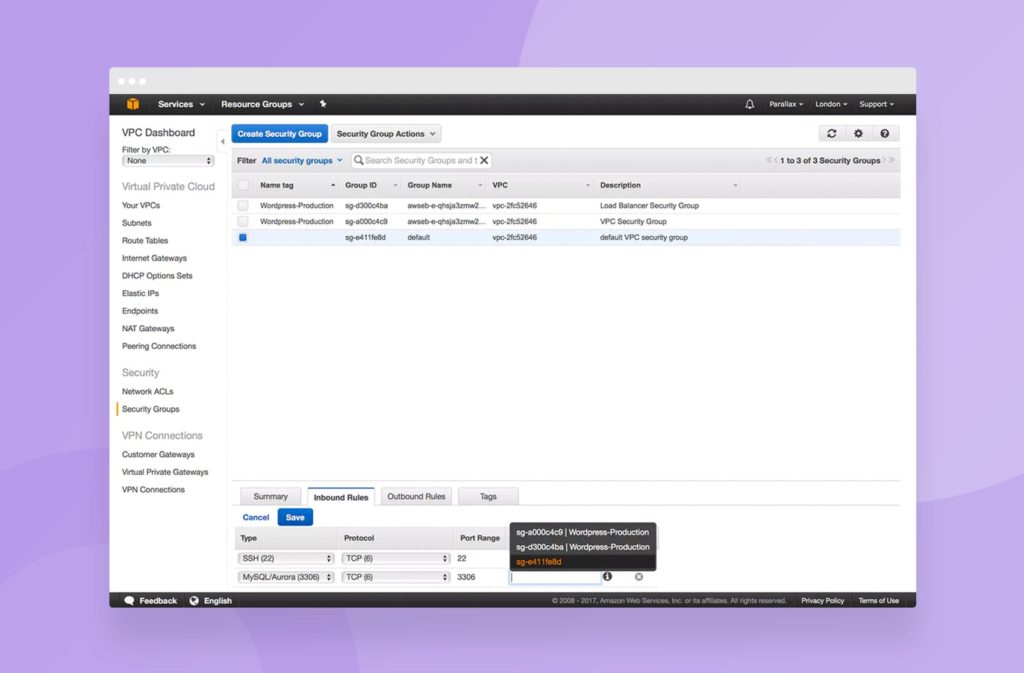Viewport: 1024px width, 673px height.
Task: Open NAT Gateways in sidebar
Action: click(148, 328)
